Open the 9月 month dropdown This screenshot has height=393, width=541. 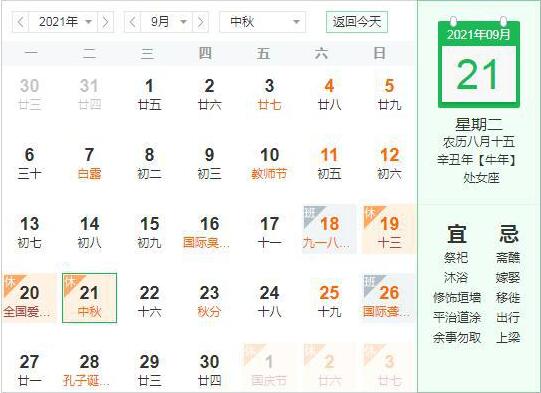[167, 22]
